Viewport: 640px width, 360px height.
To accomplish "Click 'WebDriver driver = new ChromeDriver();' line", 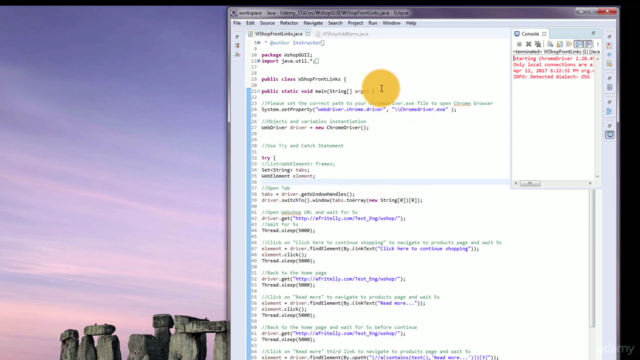I will [315, 128].
